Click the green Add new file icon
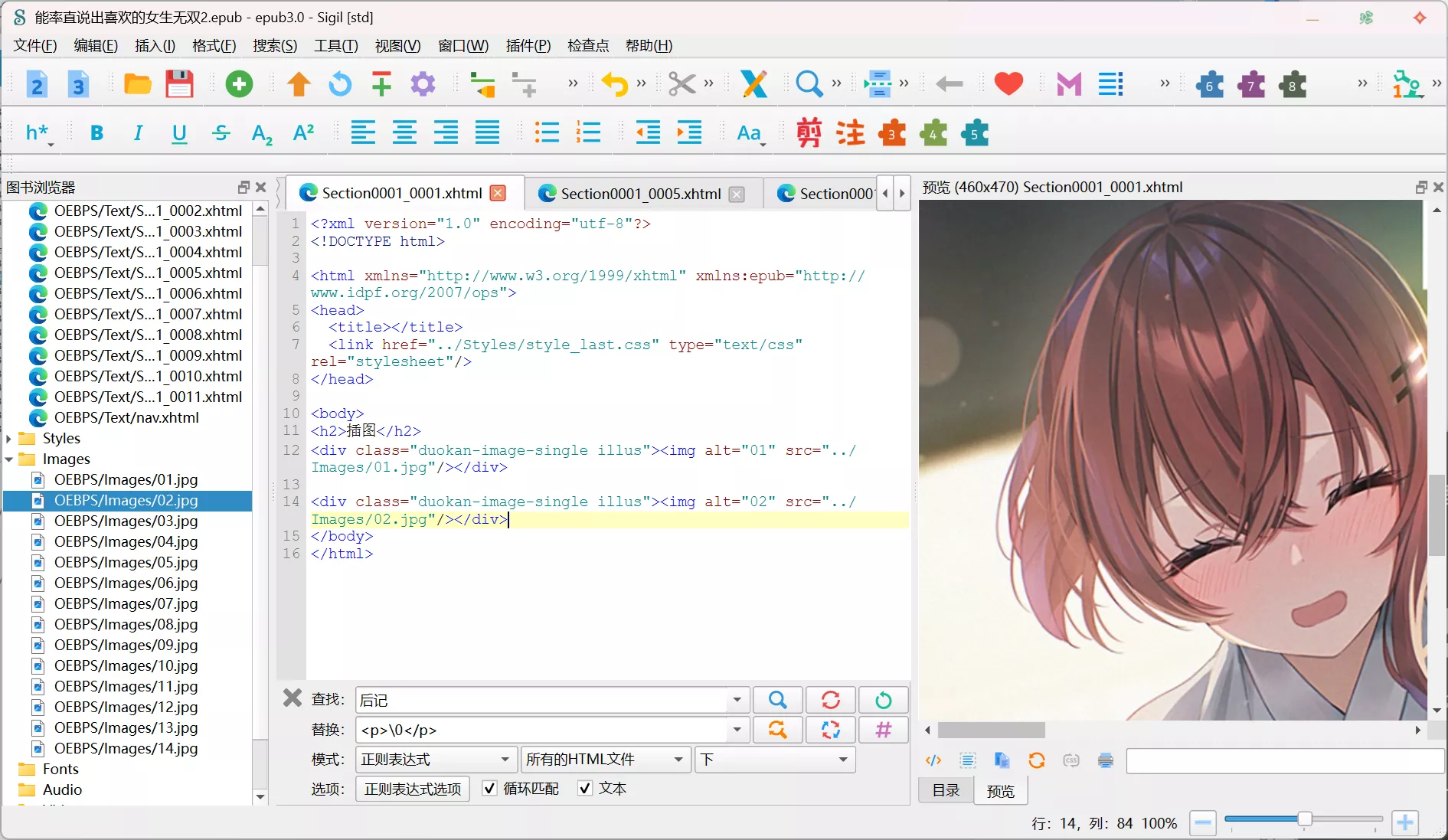This screenshot has height=840, width=1448. tap(239, 84)
